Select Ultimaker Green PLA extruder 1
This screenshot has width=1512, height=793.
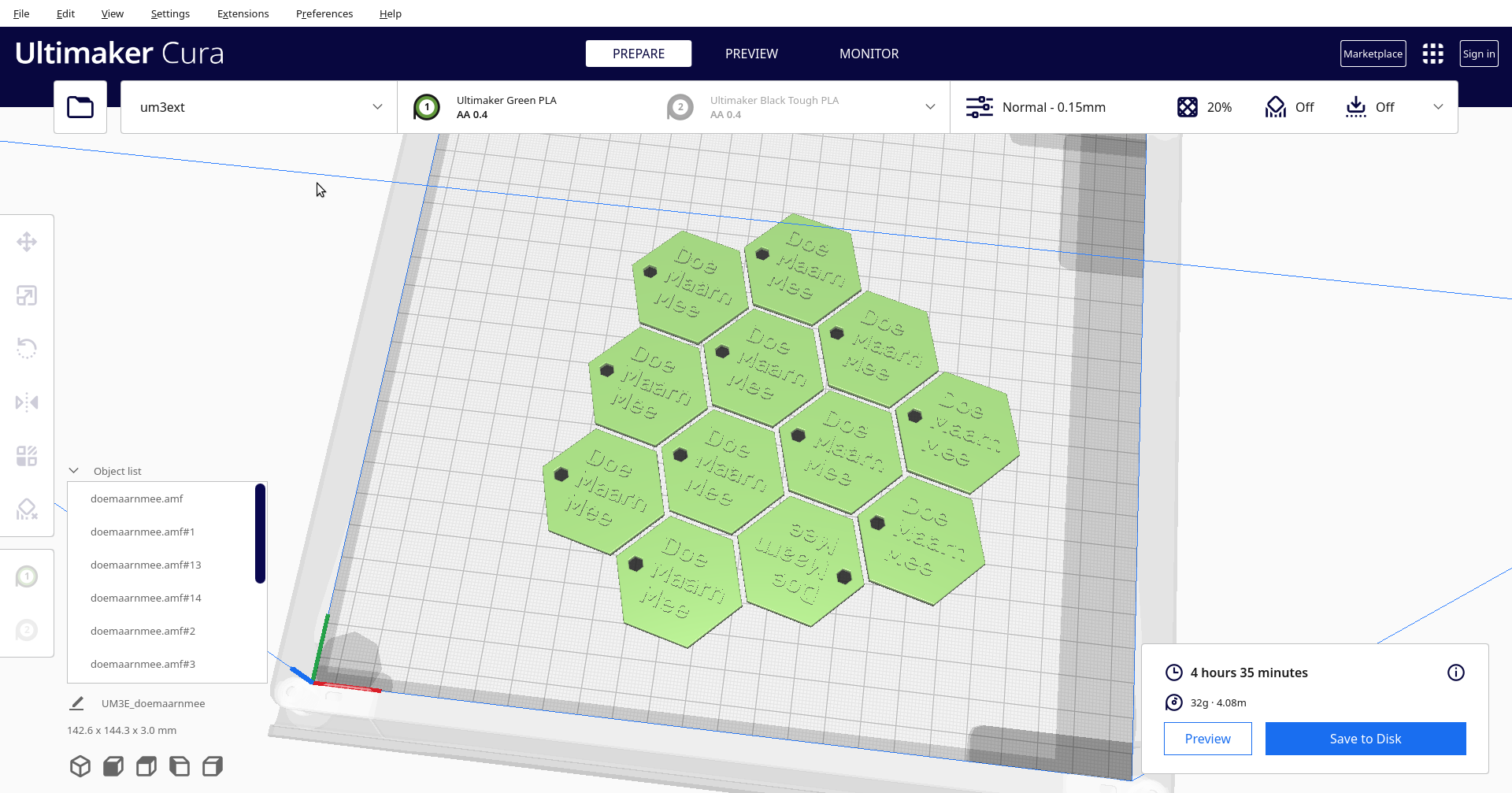point(485,107)
